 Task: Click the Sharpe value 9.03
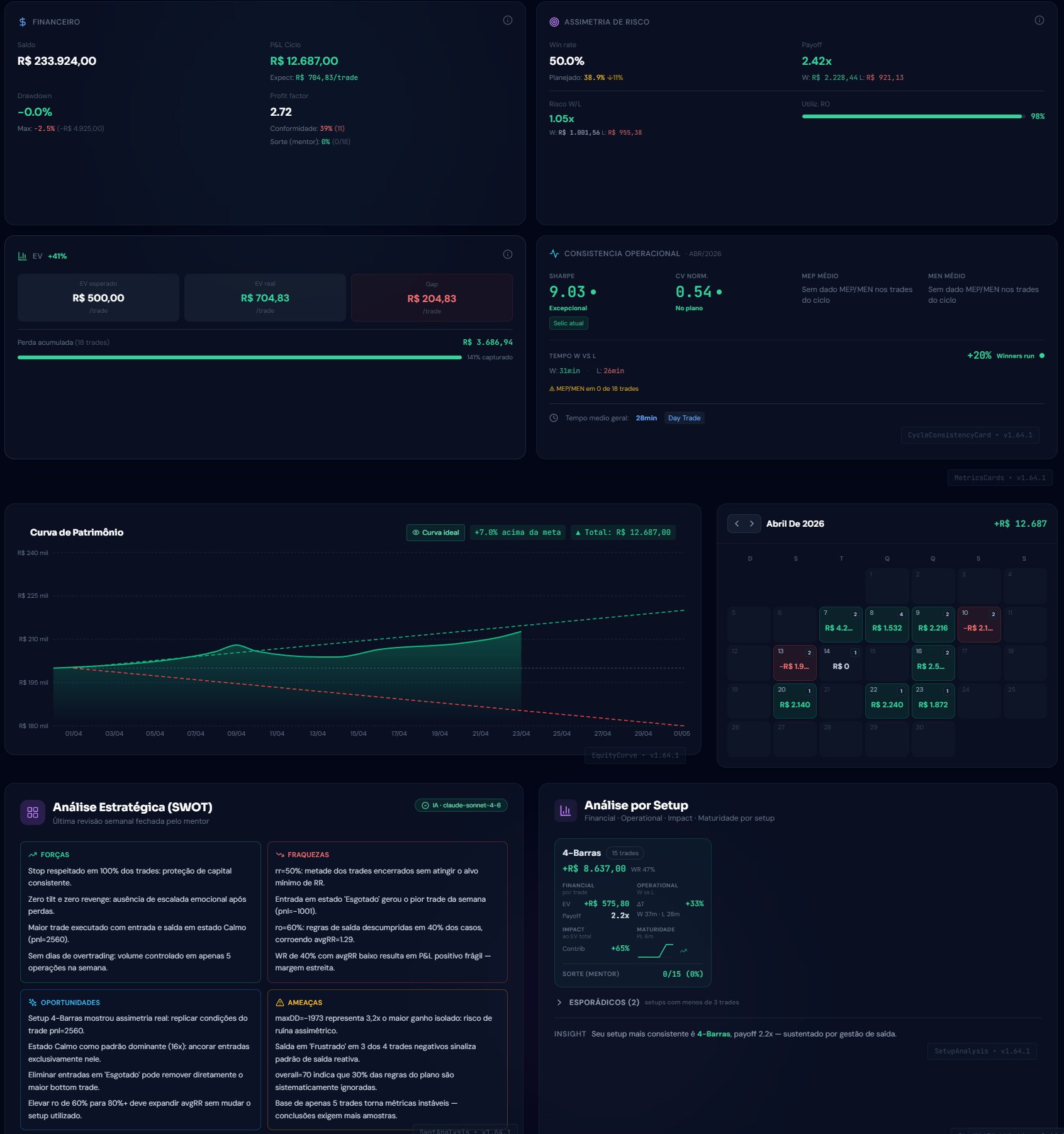(x=567, y=292)
